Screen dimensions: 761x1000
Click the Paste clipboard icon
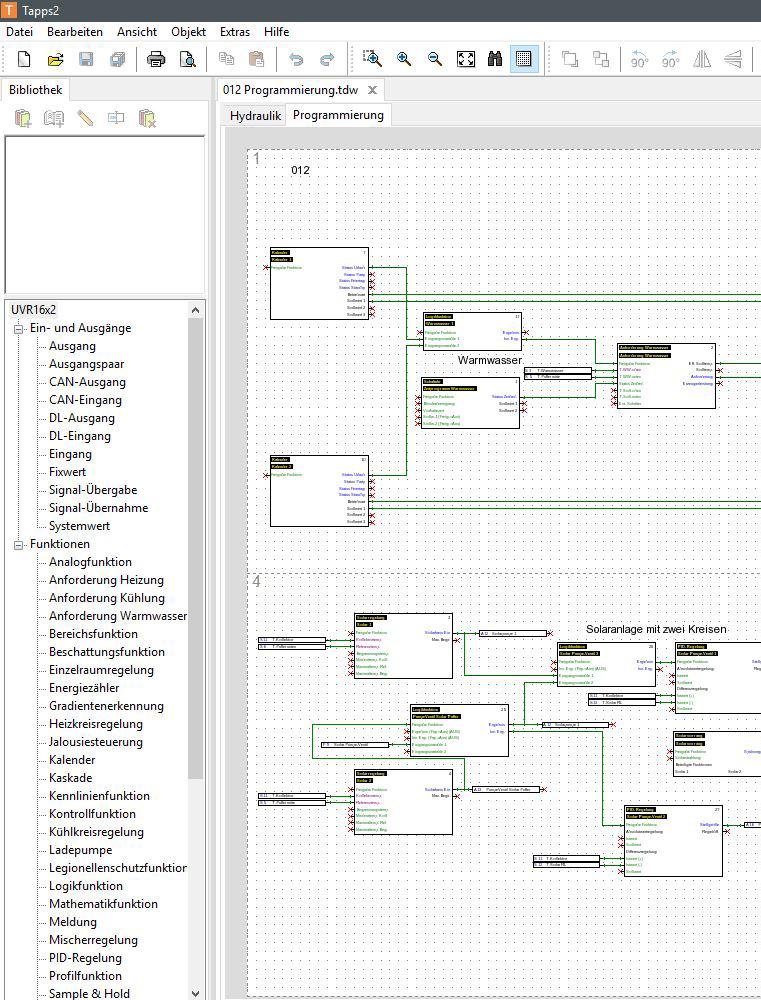click(x=256, y=59)
